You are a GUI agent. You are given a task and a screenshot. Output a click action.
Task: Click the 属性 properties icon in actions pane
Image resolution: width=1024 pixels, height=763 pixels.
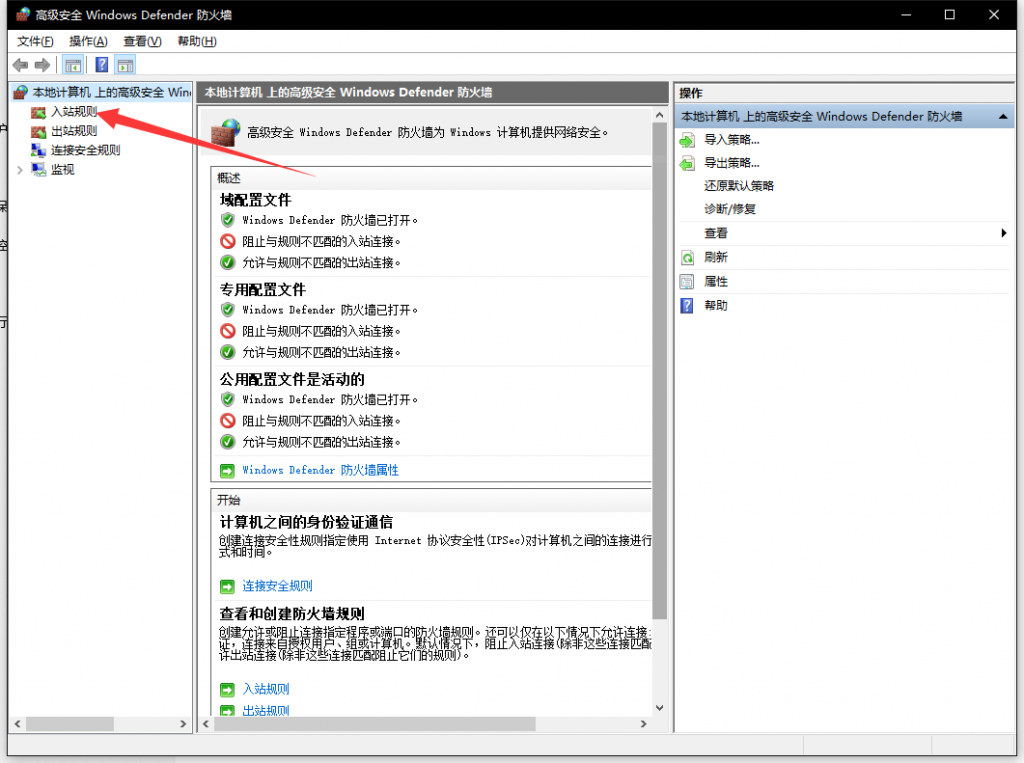click(x=687, y=282)
